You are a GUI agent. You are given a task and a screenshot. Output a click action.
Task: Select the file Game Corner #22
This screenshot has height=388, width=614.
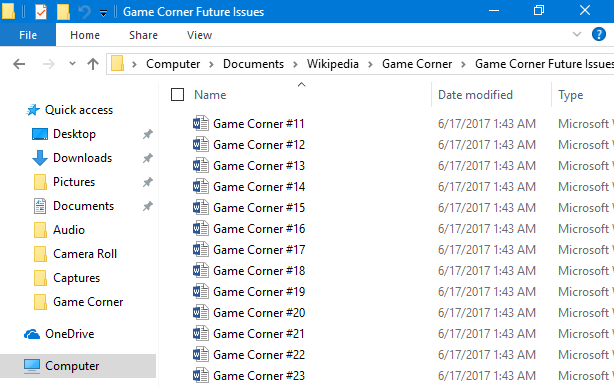click(x=259, y=355)
